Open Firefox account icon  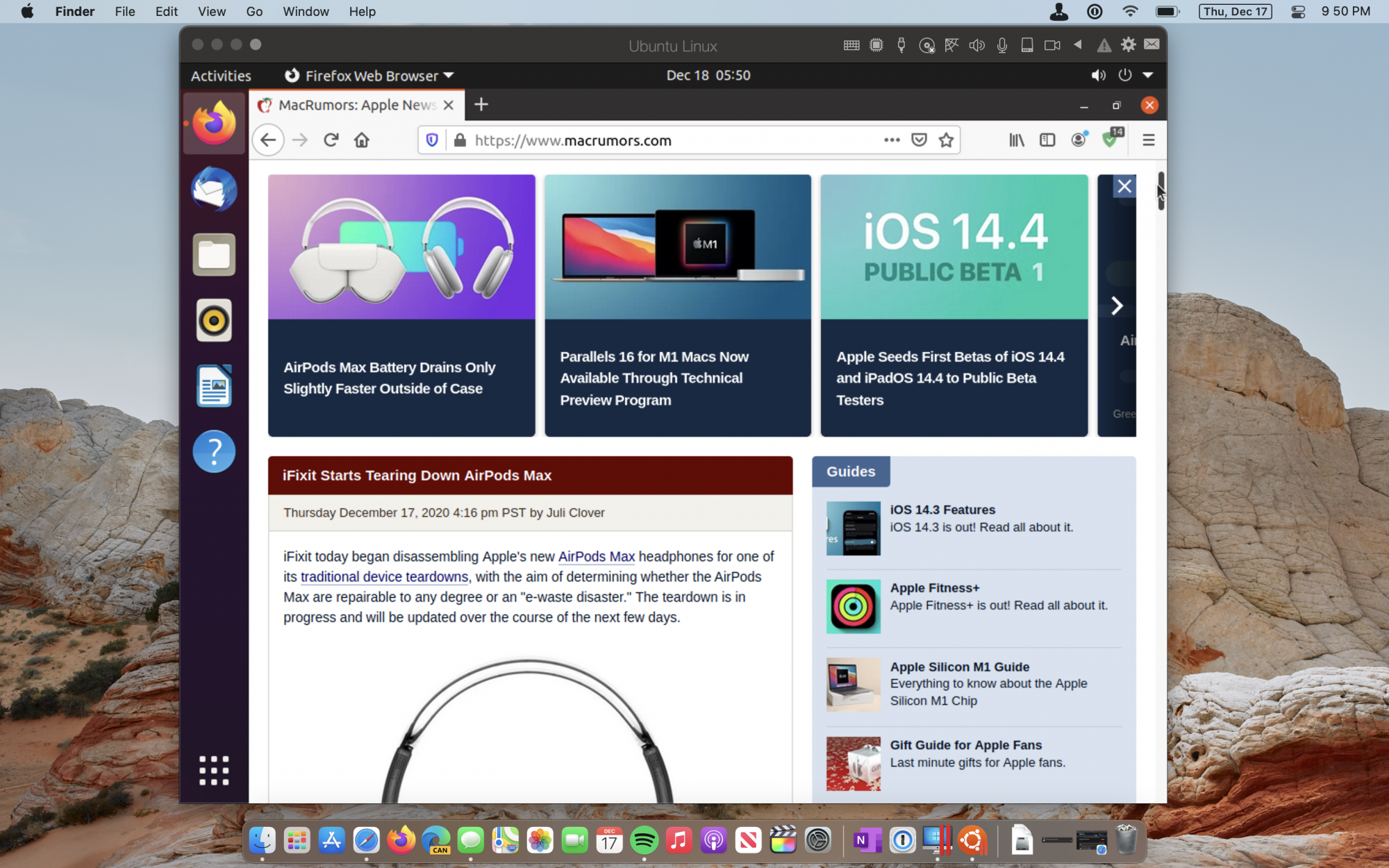(x=1079, y=140)
